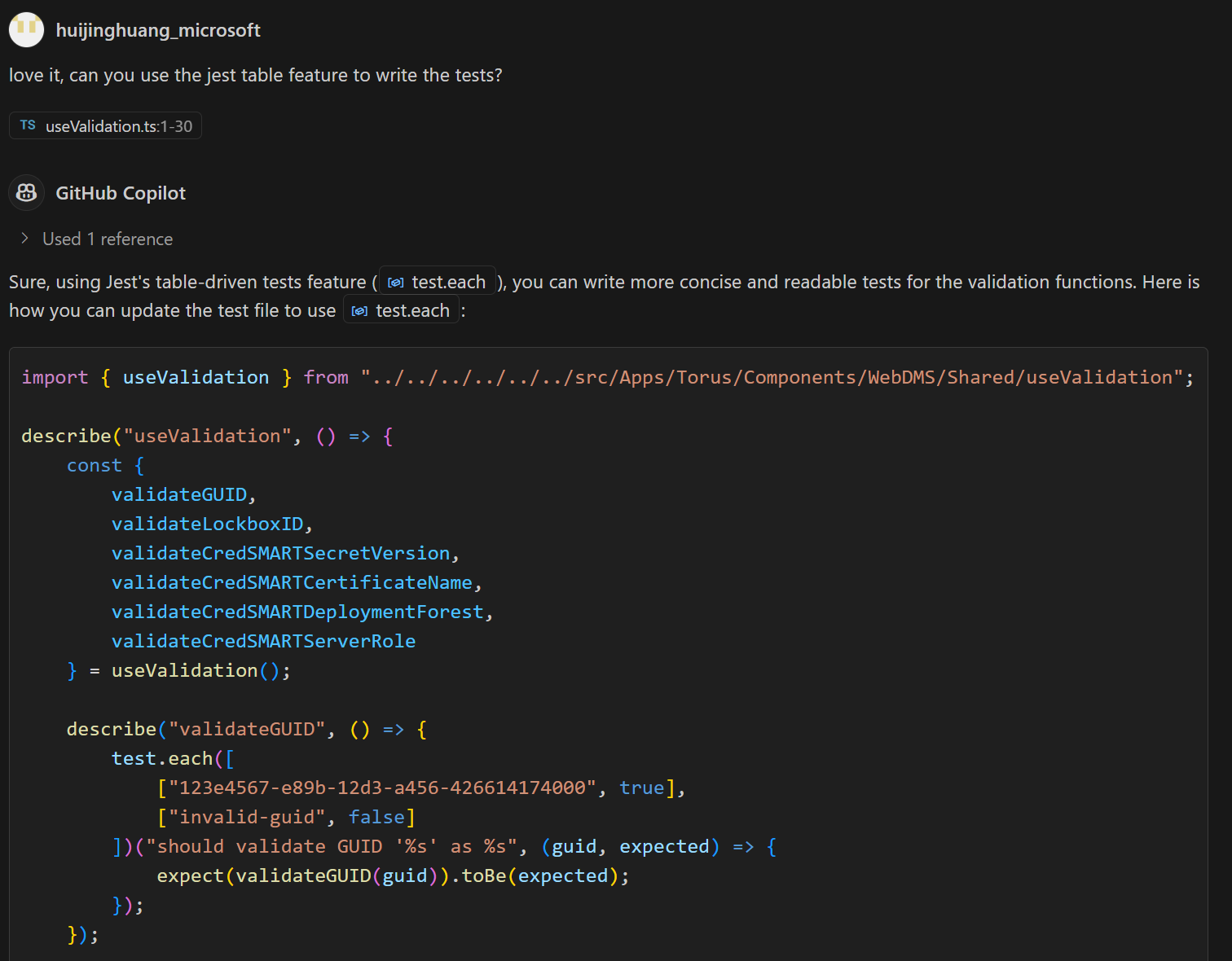Viewport: 1232px width, 961px height.
Task: Click the GitHub Copilot name label
Action: coord(121,193)
